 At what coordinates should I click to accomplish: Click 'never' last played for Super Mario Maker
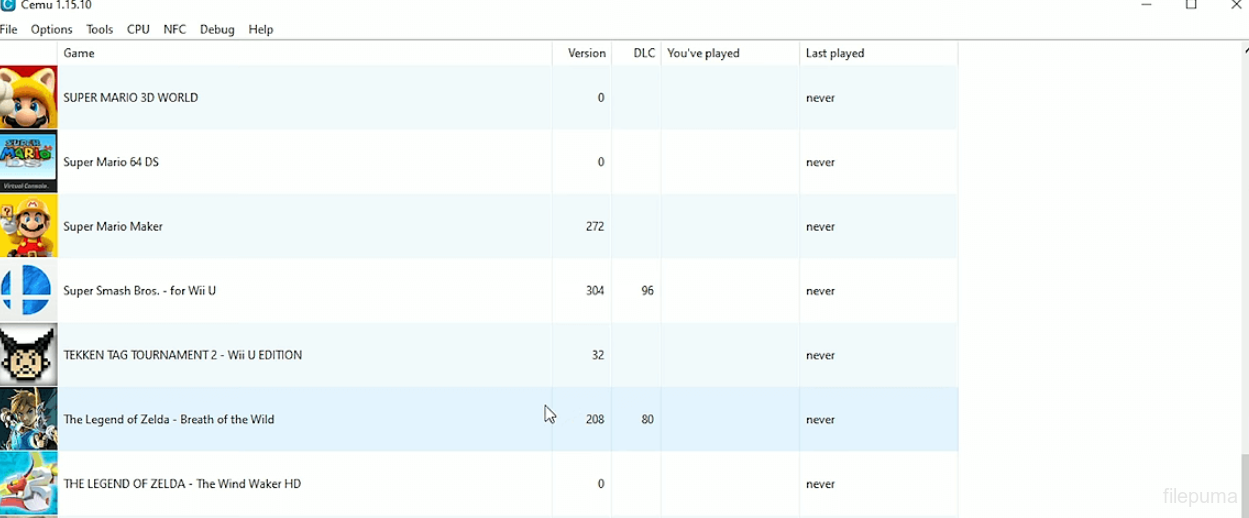point(820,227)
